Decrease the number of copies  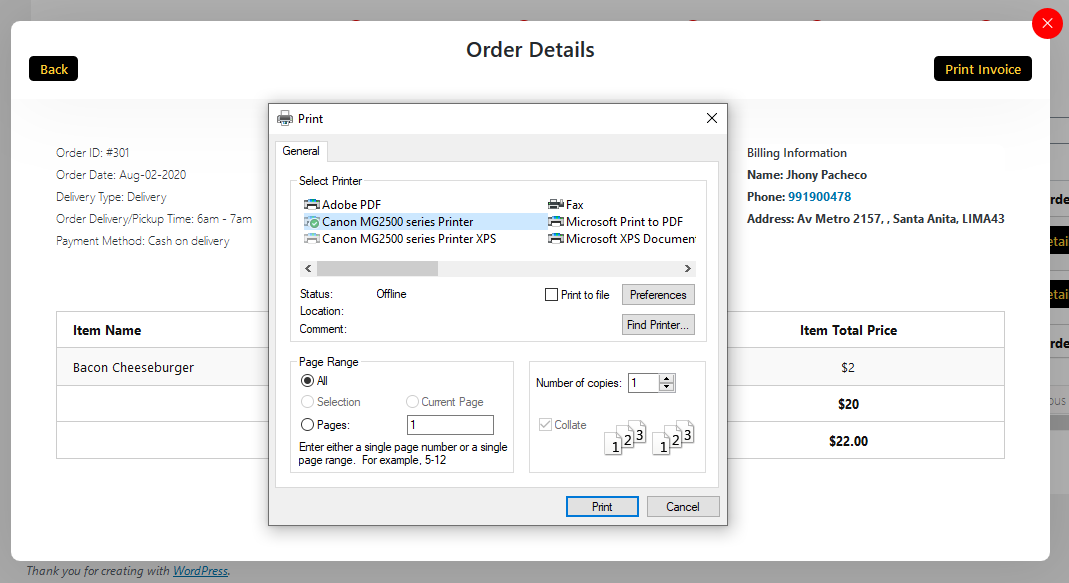667,387
